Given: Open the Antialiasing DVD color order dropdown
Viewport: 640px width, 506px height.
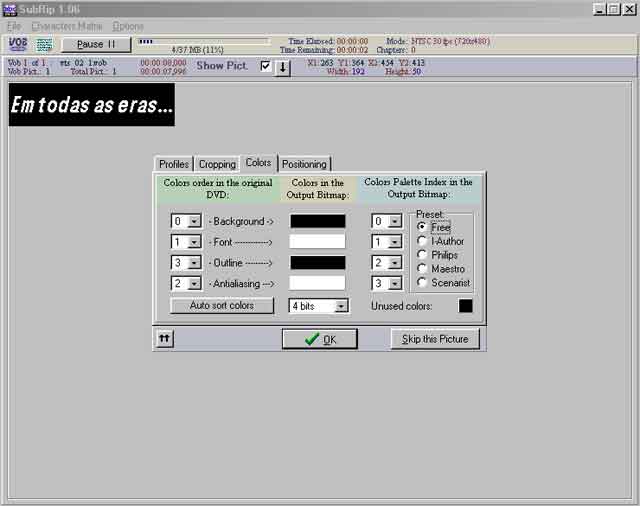Looking at the screenshot, I should (x=194, y=283).
